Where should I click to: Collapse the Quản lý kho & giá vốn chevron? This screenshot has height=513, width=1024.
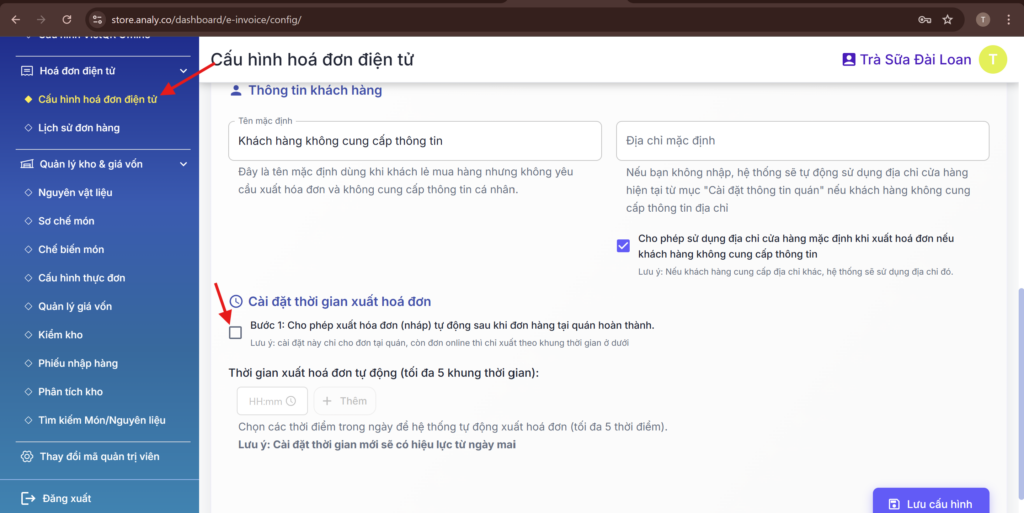coord(184,164)
